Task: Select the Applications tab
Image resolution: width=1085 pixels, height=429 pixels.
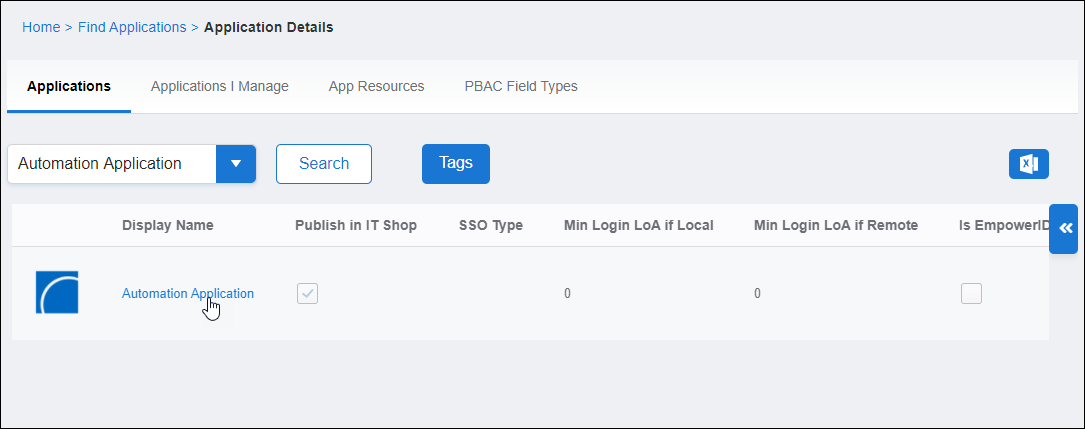Action: pyautogui.click(x=69, y=86)
